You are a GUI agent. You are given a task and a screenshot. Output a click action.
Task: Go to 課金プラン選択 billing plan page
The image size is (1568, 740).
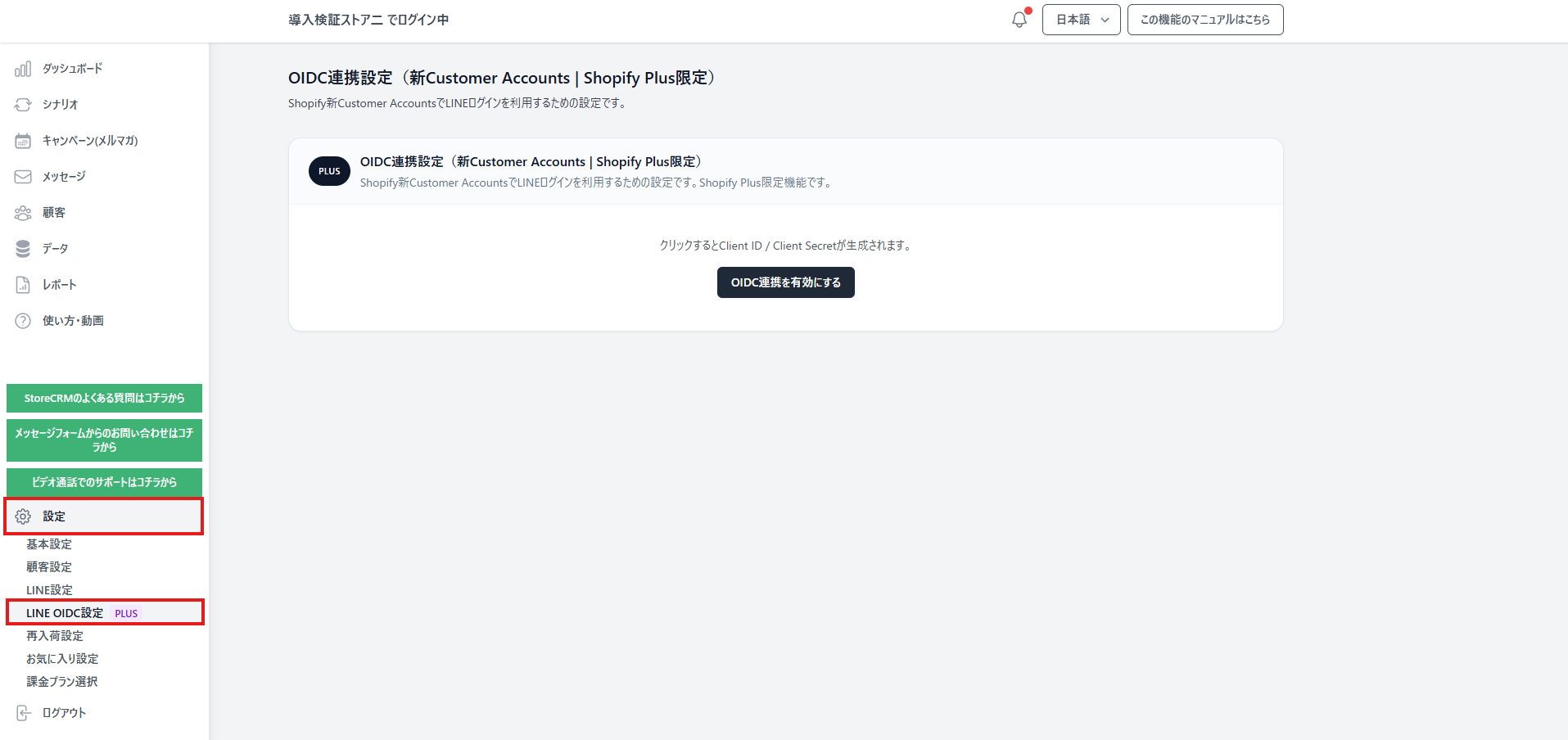[61, 682]
